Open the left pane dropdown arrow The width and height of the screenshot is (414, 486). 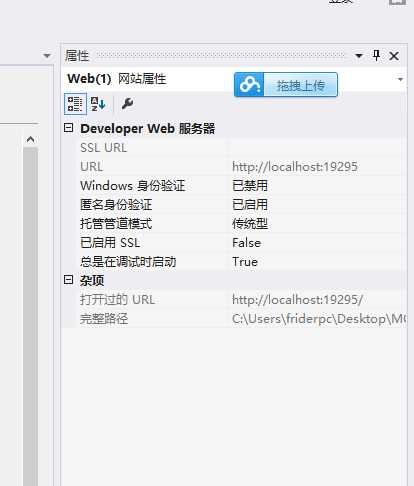coord(47,56)
